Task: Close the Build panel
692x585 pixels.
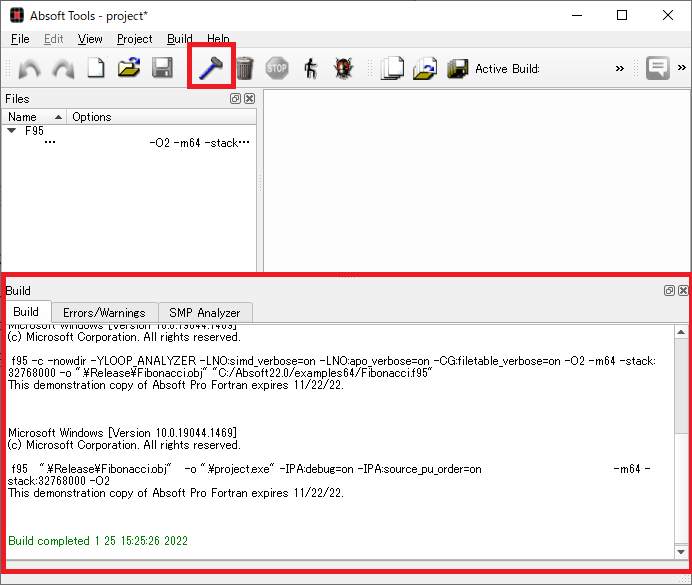Action: tap(683, 290)
